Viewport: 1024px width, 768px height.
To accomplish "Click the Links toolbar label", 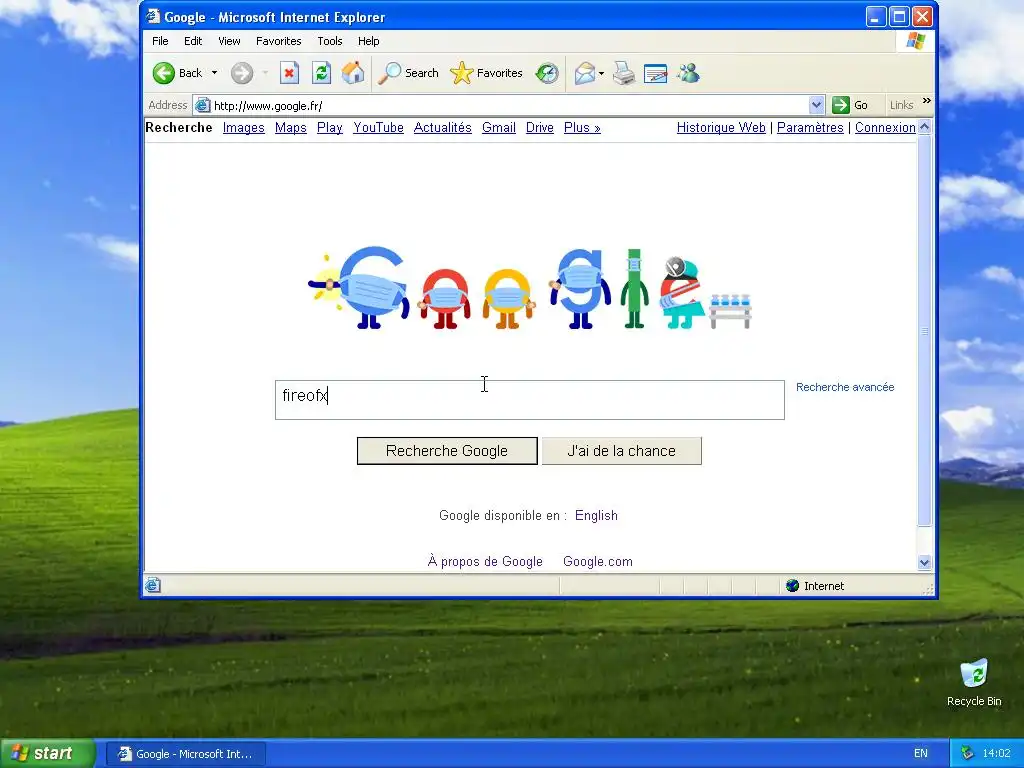I will [901, 105].
